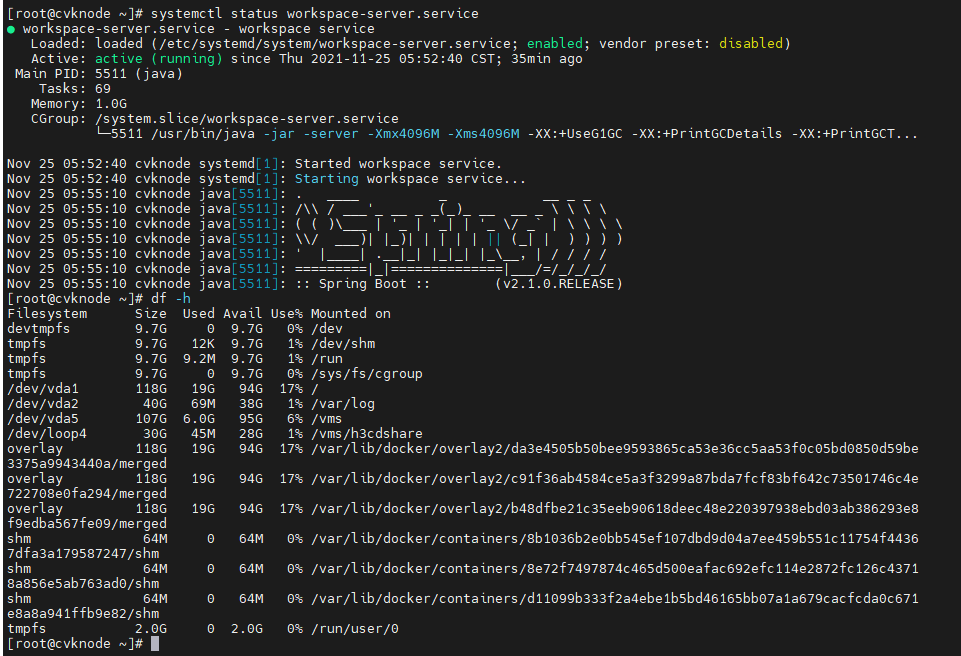Click the "-Xmx4096M" Java option
The image size is (961, 656).
click(399, 134)
